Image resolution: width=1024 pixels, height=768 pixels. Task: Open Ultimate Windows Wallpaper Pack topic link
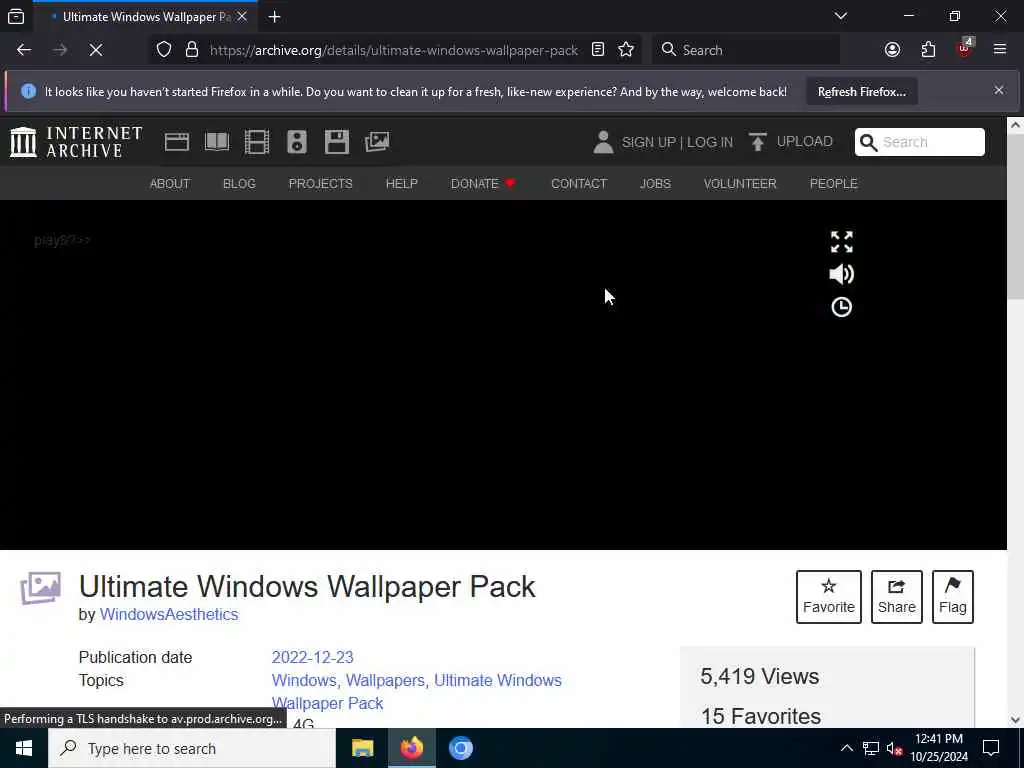[417, 692]
